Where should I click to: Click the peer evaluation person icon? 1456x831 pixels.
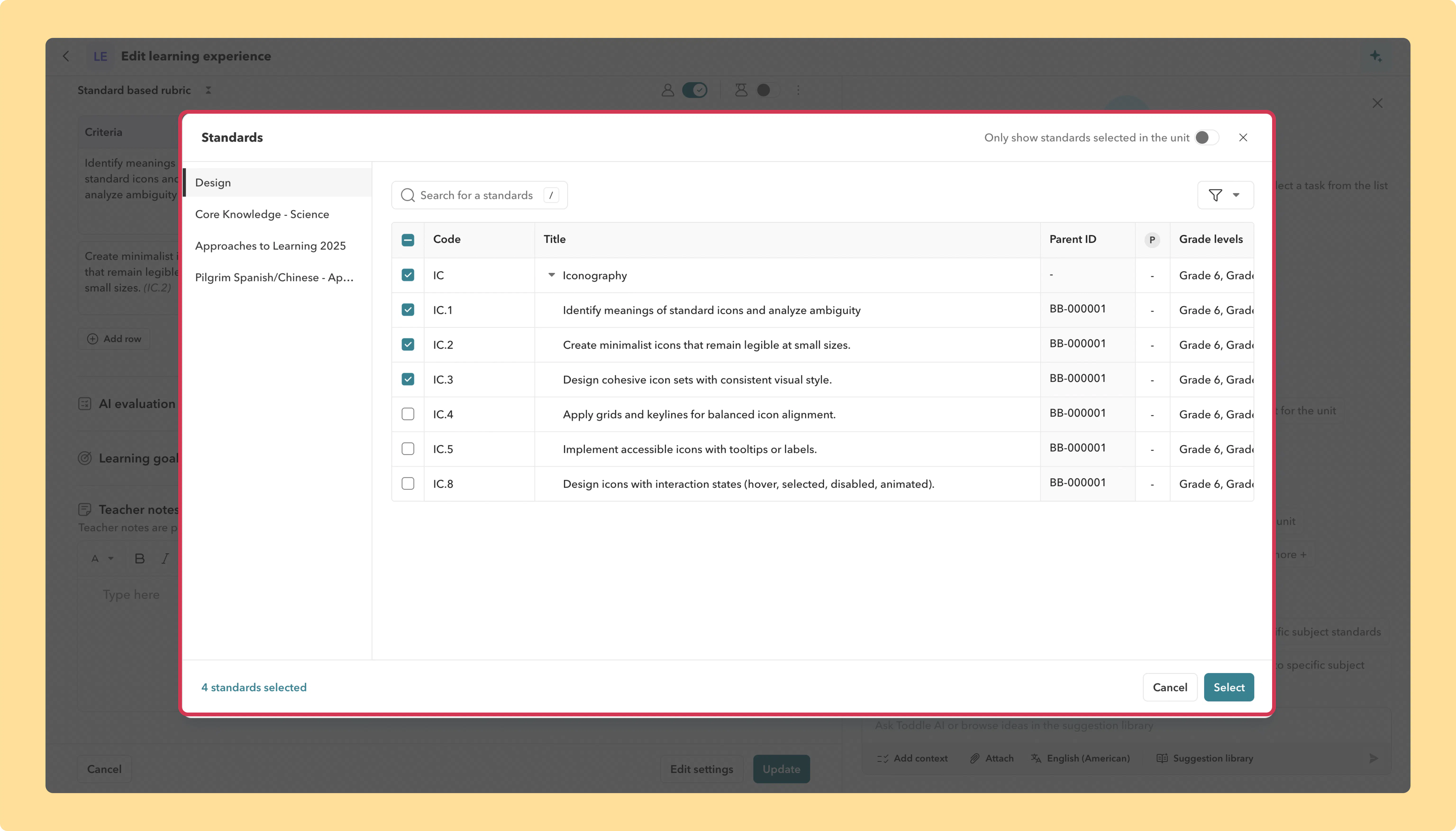[x=741, y=90]
